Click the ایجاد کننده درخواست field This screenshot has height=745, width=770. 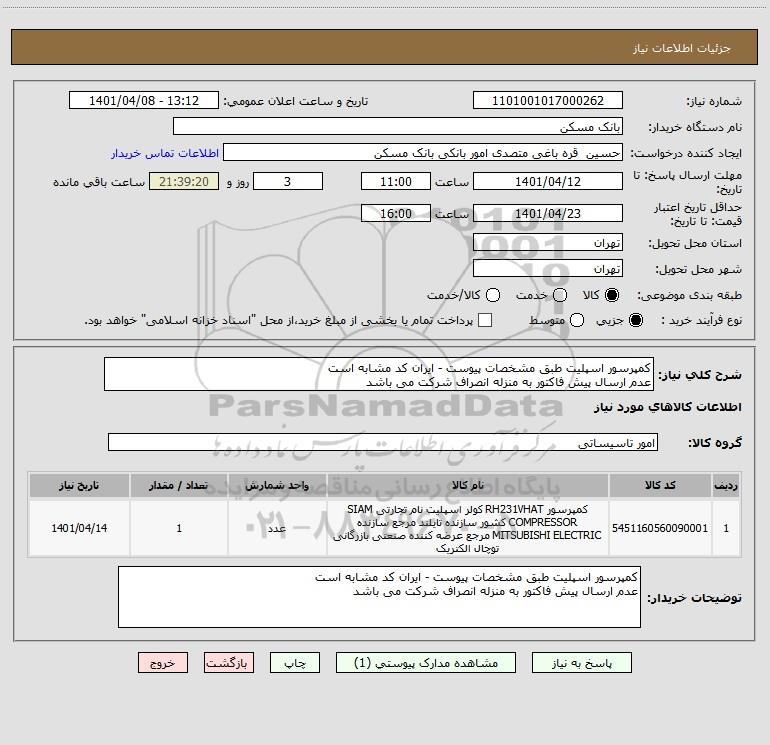point(423,152)
